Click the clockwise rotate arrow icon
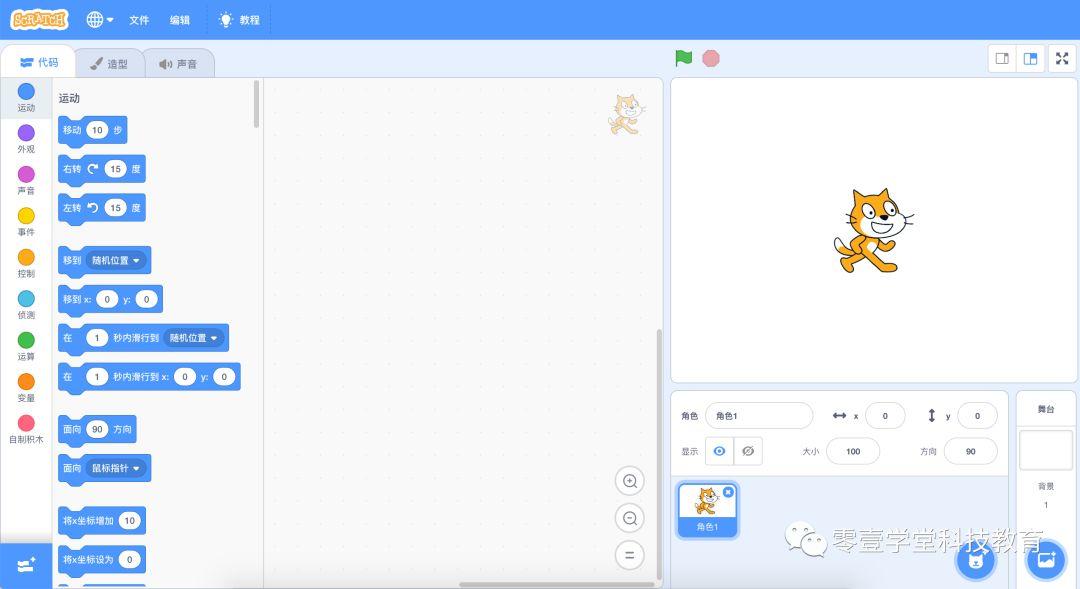The width and height of the screenshot is (1080, 589). (x=92, y=169)
